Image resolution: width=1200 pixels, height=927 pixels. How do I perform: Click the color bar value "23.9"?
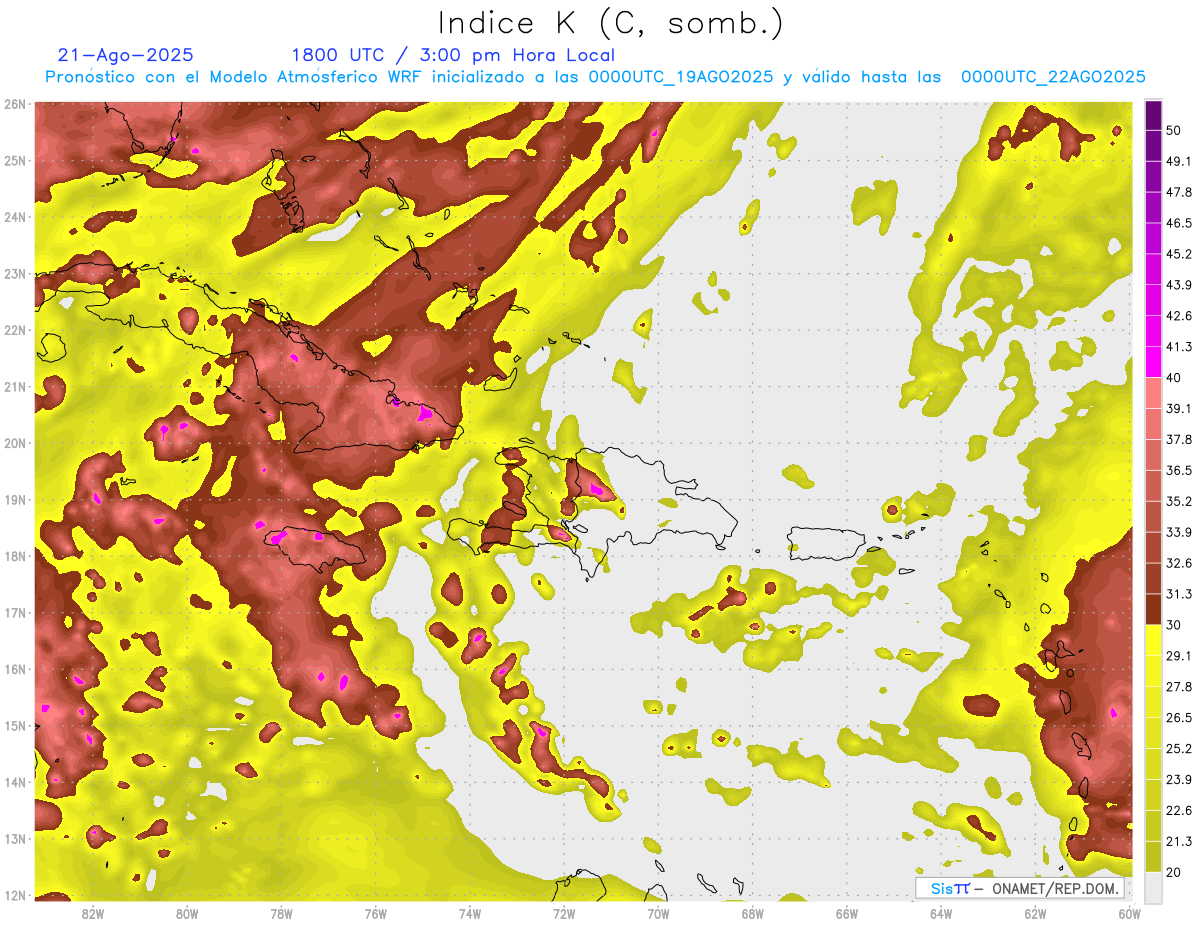coord(1179,780)
